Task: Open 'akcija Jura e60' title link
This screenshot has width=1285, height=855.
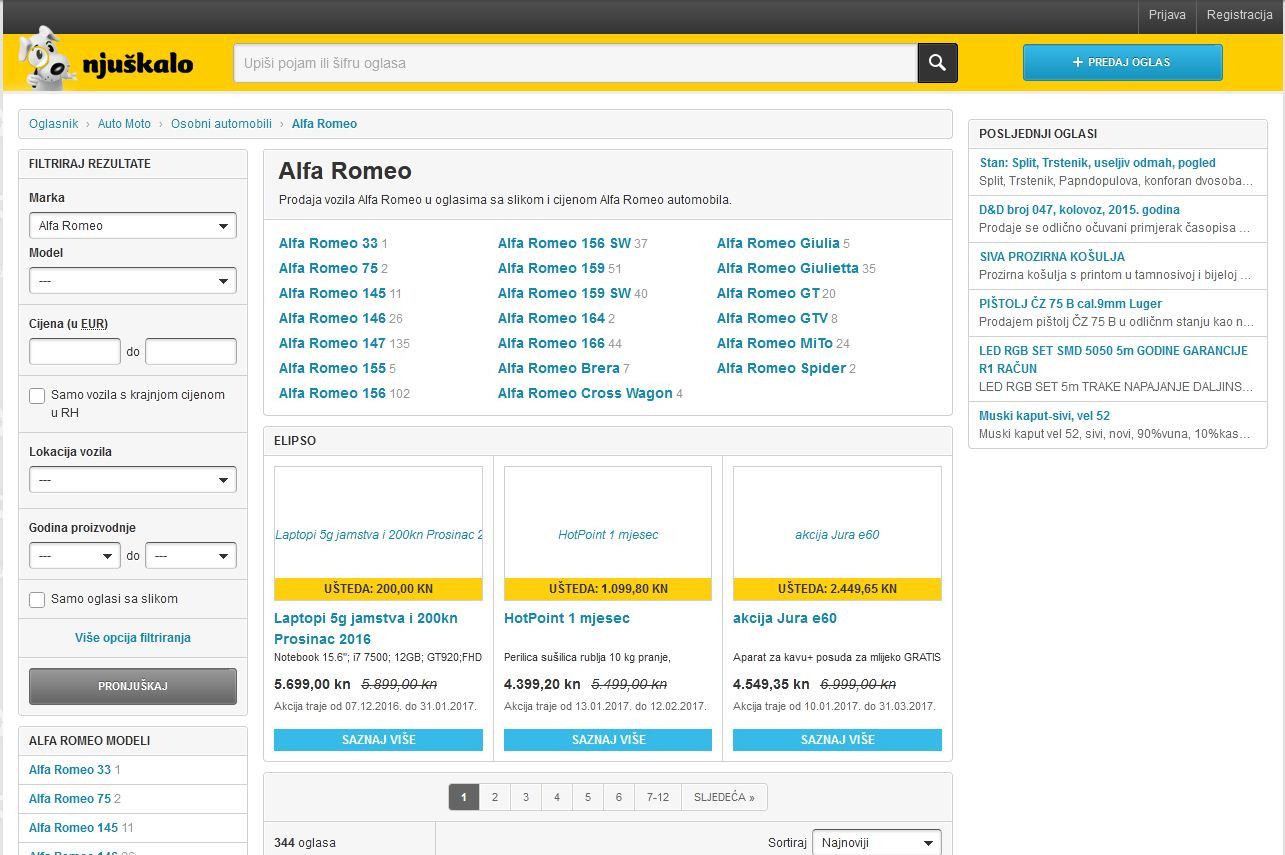Action: pos(785,619)
